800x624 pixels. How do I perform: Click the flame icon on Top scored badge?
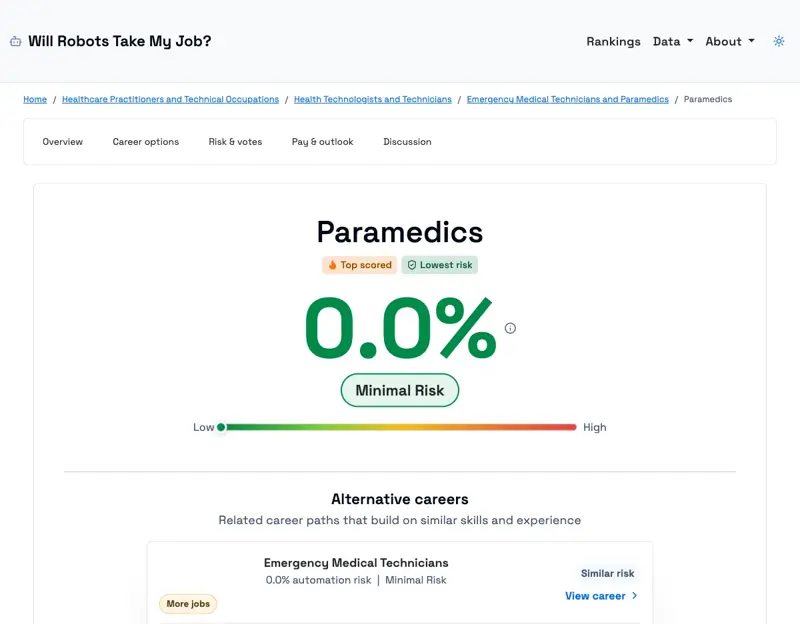(x=333, y=265)
